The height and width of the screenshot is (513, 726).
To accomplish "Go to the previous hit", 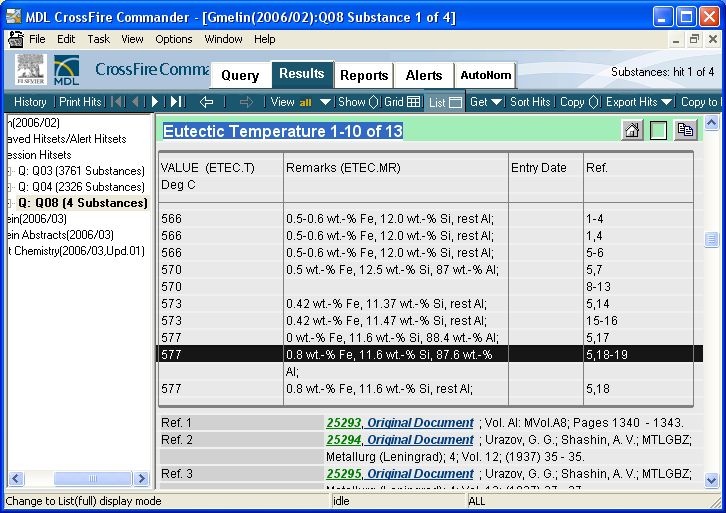I will (x=136, y=102).
